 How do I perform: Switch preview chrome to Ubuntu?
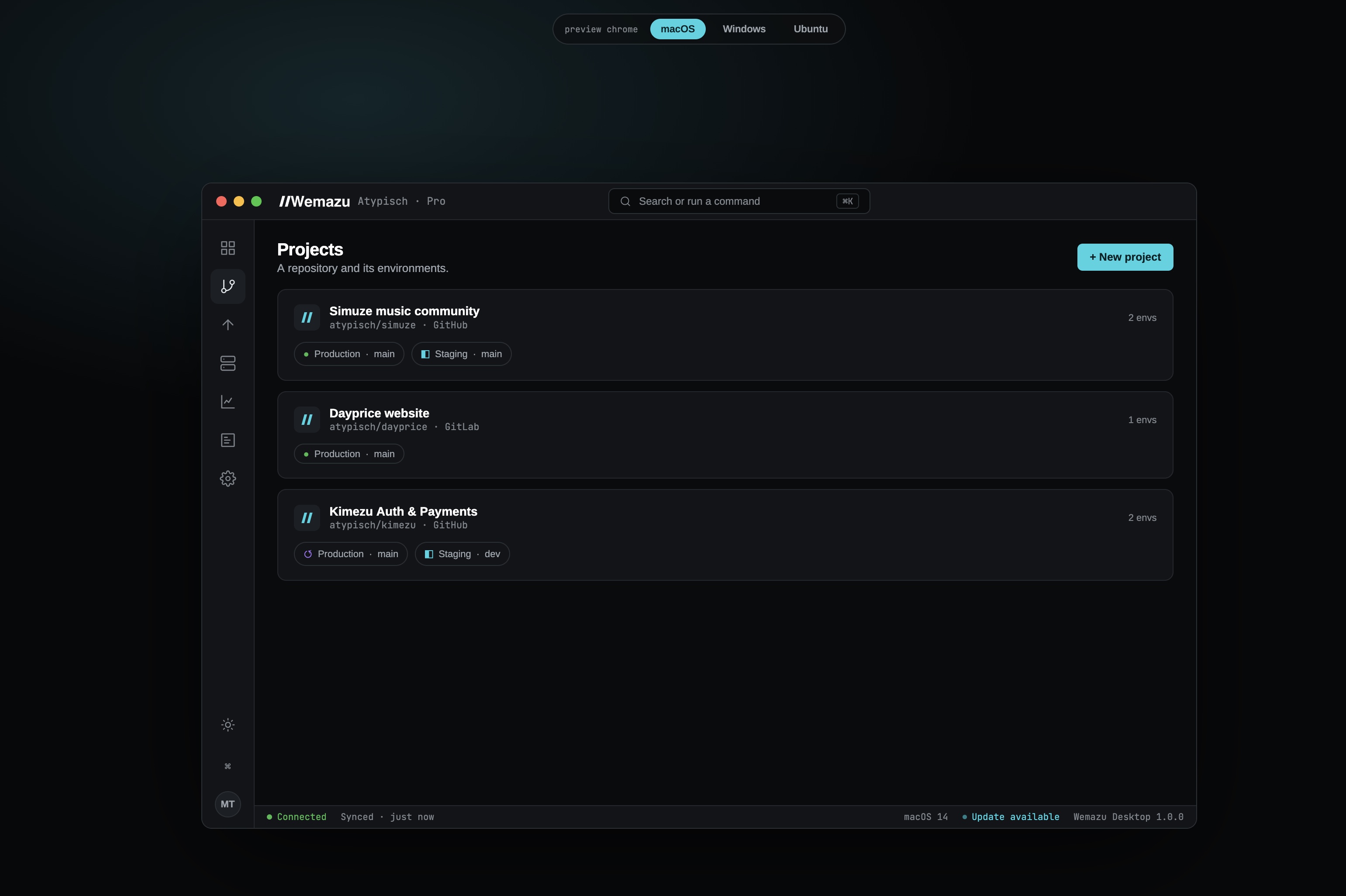pyautogui.click(x=810, y=29)
